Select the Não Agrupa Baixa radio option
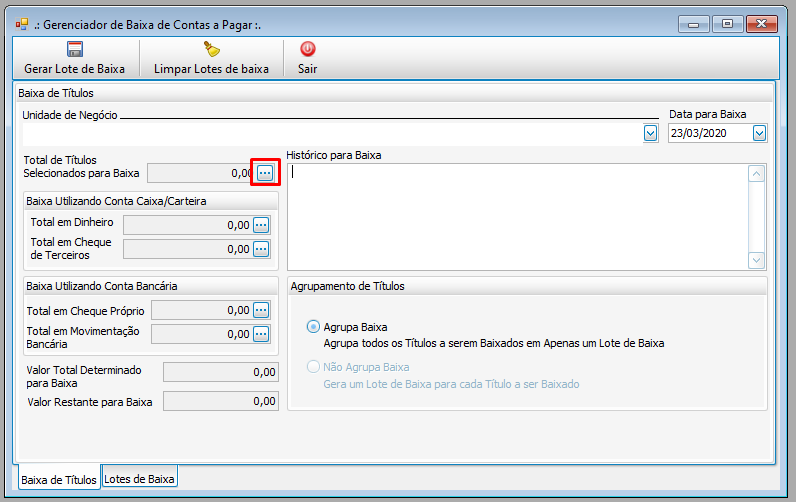 pyautogui.click(x=313, y=366)
